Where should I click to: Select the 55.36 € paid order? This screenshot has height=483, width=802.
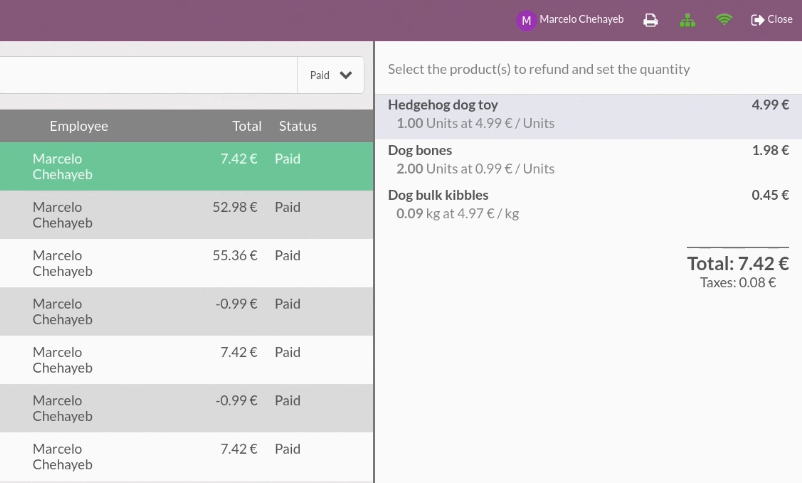click(x=186, y=263)
